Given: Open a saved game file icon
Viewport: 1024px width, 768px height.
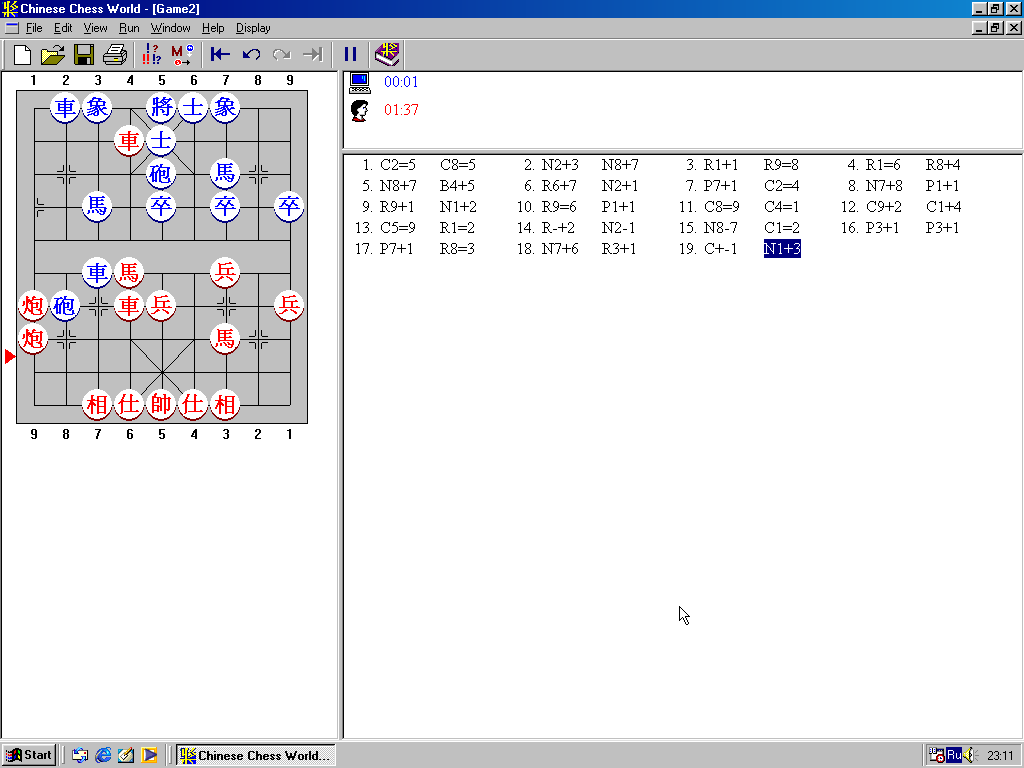Looking at the screenshot, I should pyautogui.click(x=53, y=55).
